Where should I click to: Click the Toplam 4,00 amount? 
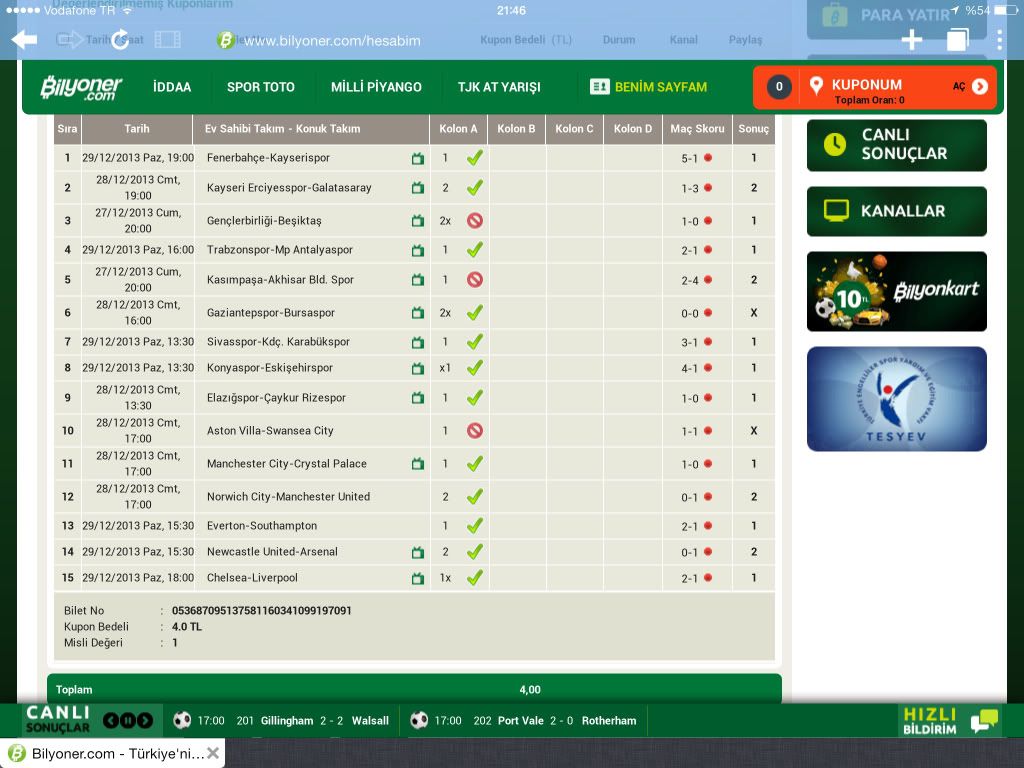tap(530, 690)
